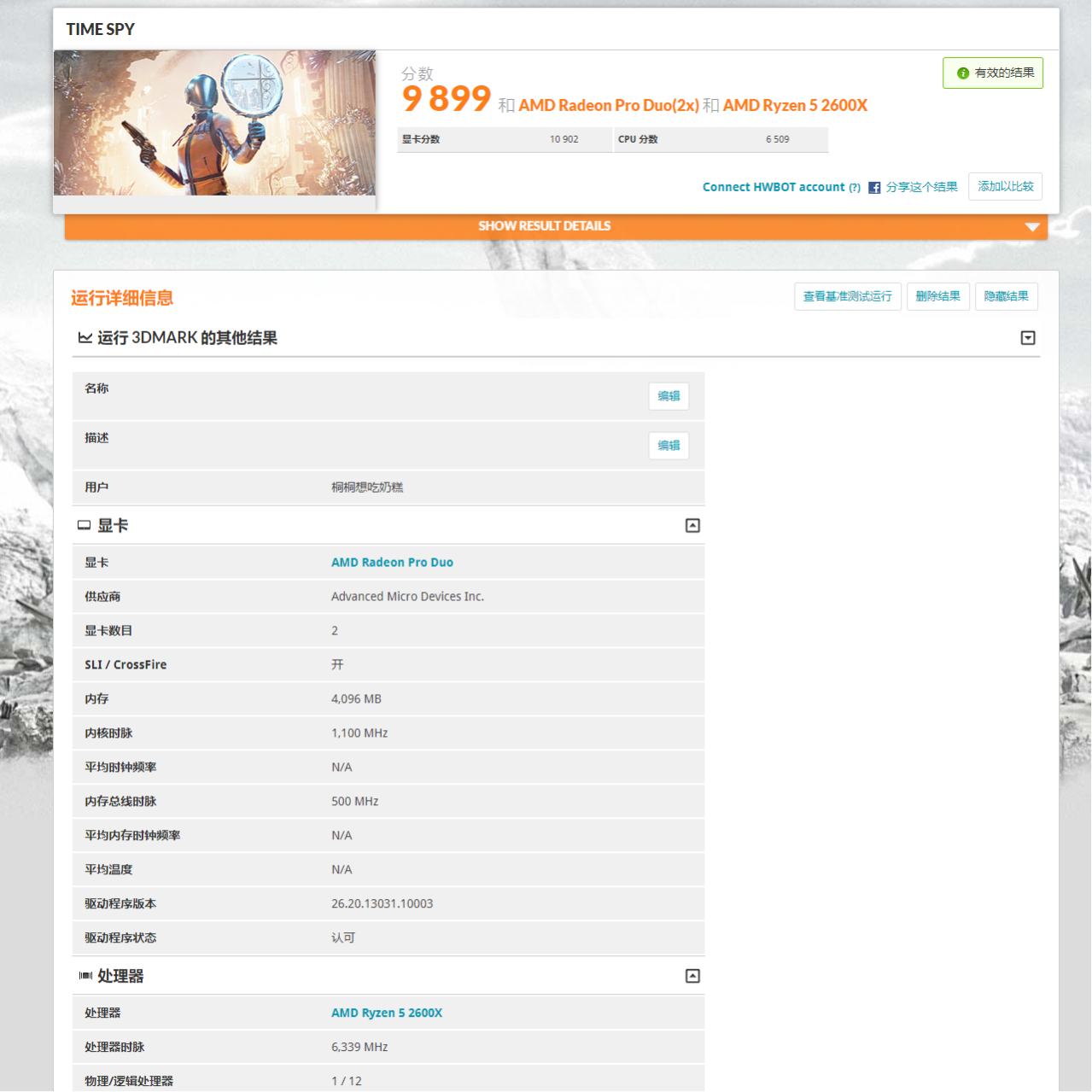Image resolution: width=1092 pixels, height=1092 pixels.
Task: Click the 500 MHz memory bus clock value
Action: tap(354, 802)
